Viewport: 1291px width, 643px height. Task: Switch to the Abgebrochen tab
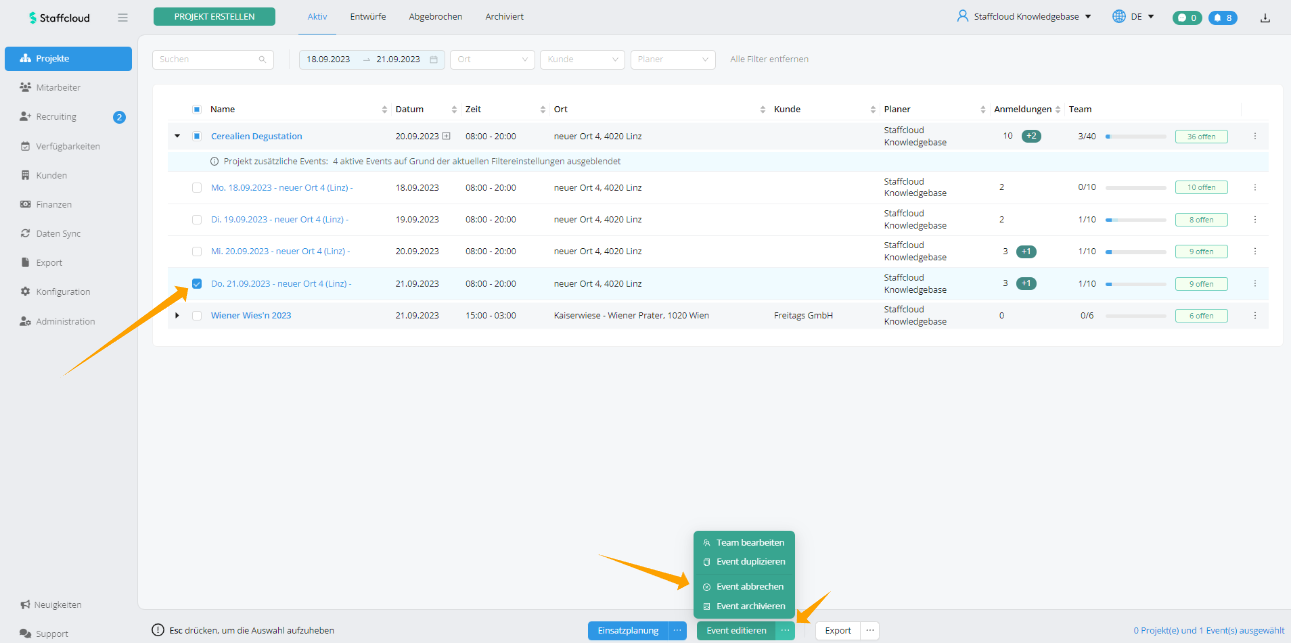tap(435, 17)
